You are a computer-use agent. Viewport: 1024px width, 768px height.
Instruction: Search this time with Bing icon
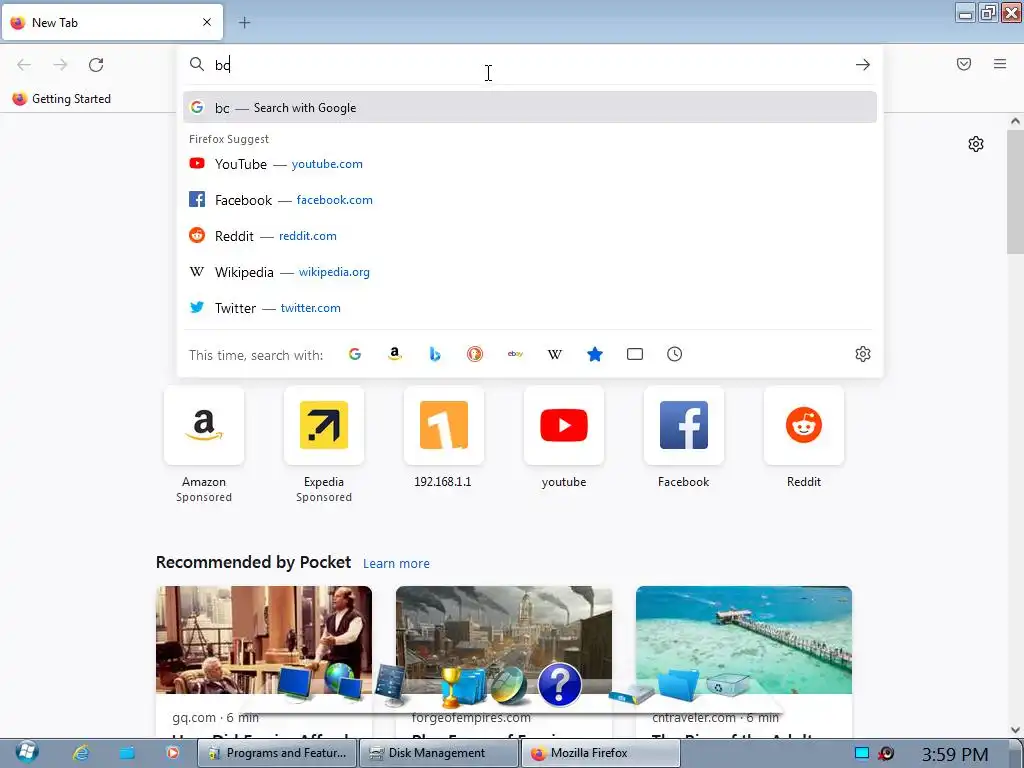click(435, 354)
